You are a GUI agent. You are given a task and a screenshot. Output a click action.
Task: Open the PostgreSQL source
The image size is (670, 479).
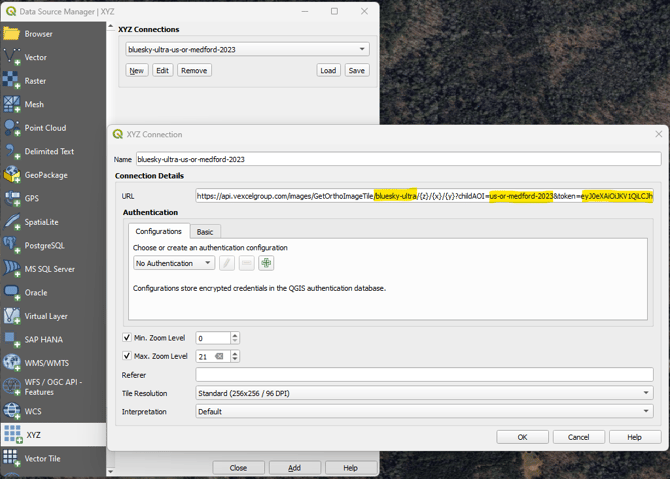point(53,246)
